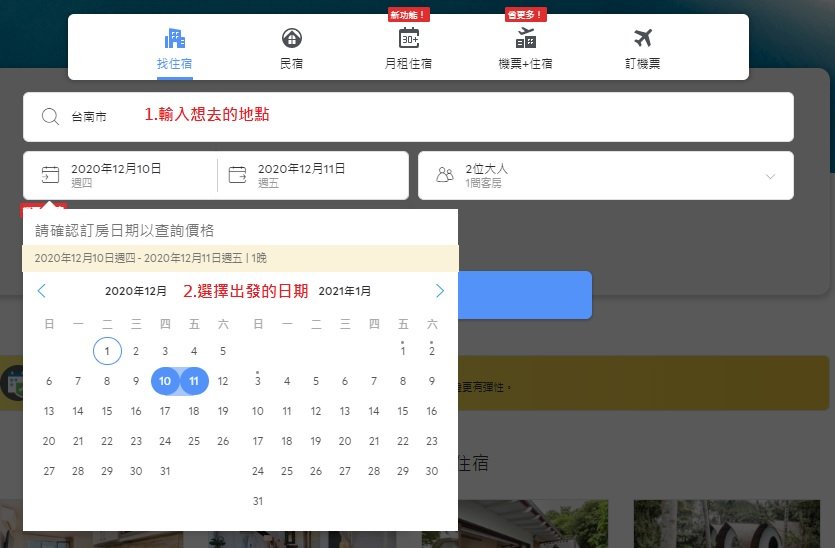Click the 2021年1月 month heading
835x548 pixels.
(x=345, y=291)
